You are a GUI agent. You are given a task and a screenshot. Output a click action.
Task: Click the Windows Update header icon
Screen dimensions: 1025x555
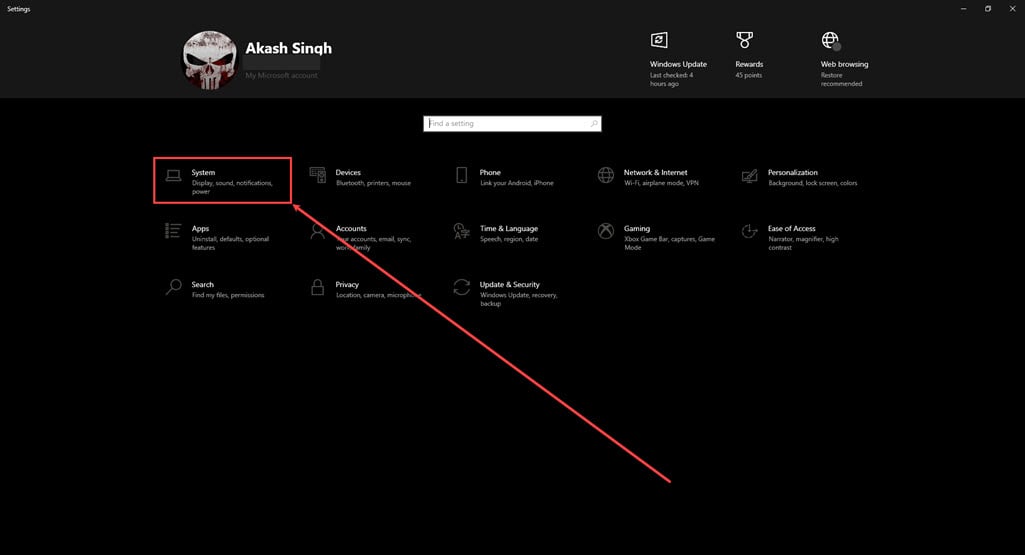tap(659, 40)
